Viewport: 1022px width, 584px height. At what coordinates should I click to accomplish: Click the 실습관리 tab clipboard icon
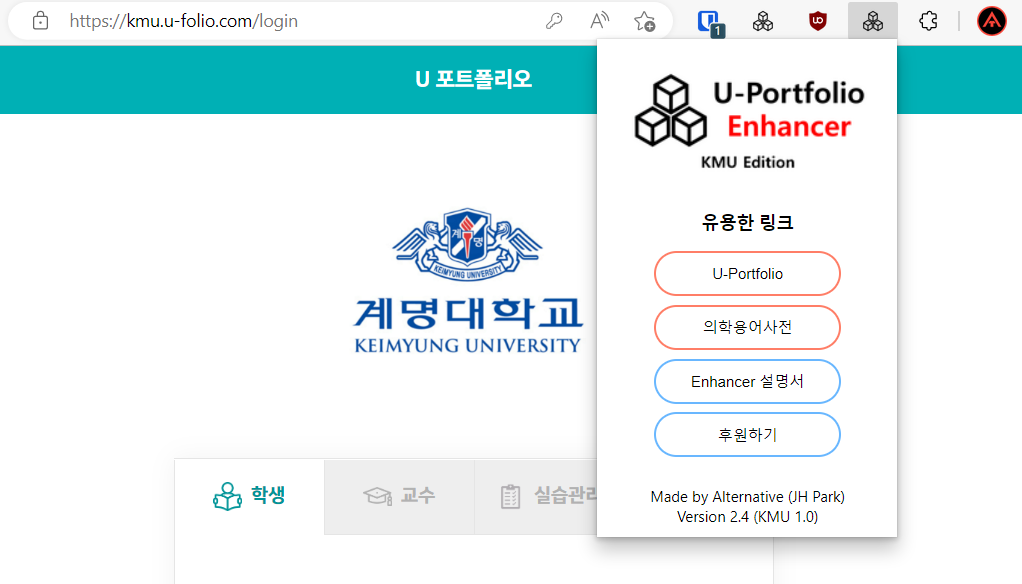pyautogui.click(x=510, y=497)
